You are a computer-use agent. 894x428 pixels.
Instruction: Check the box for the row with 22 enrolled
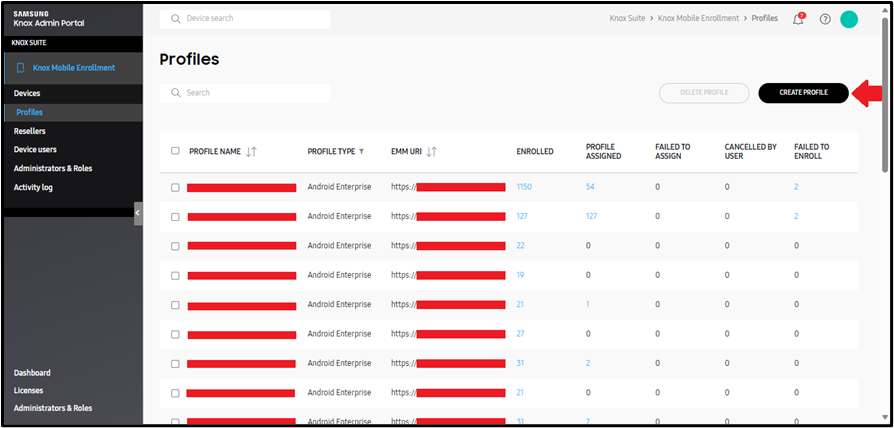tap(175, 246)
